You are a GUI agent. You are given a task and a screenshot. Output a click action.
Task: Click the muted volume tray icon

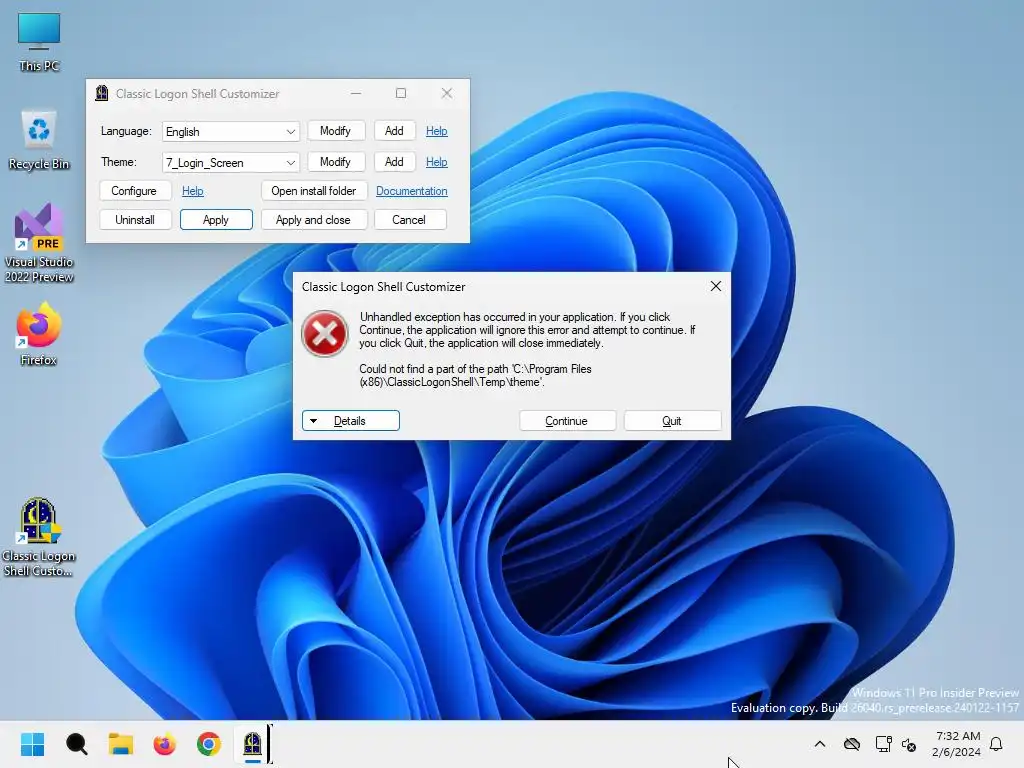pyautogui.click(x=909, y=744)
